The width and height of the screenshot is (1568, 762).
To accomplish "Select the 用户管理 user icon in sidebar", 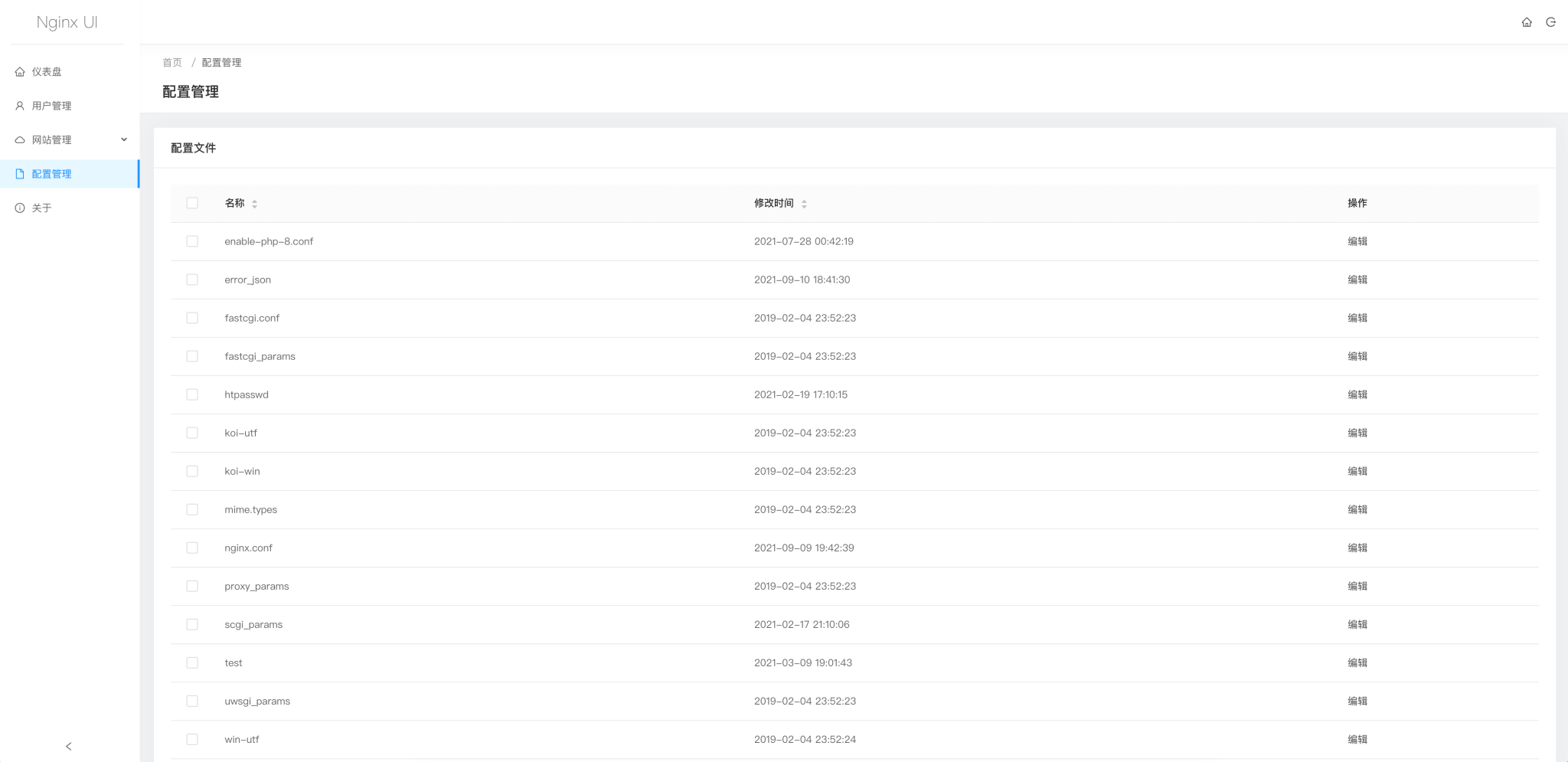I will [x=20, y=106].
